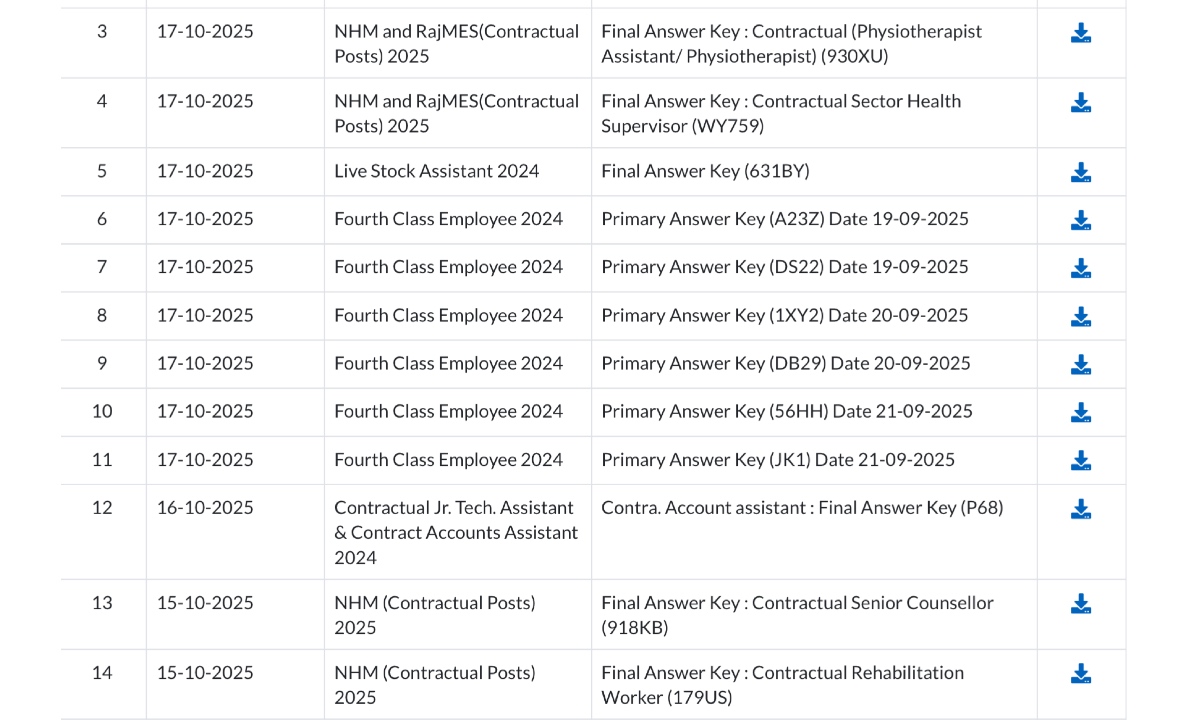1200x720 pixels.
Task: Download Primary Answer Key (DS22)
Action: tap(1080, 269)
